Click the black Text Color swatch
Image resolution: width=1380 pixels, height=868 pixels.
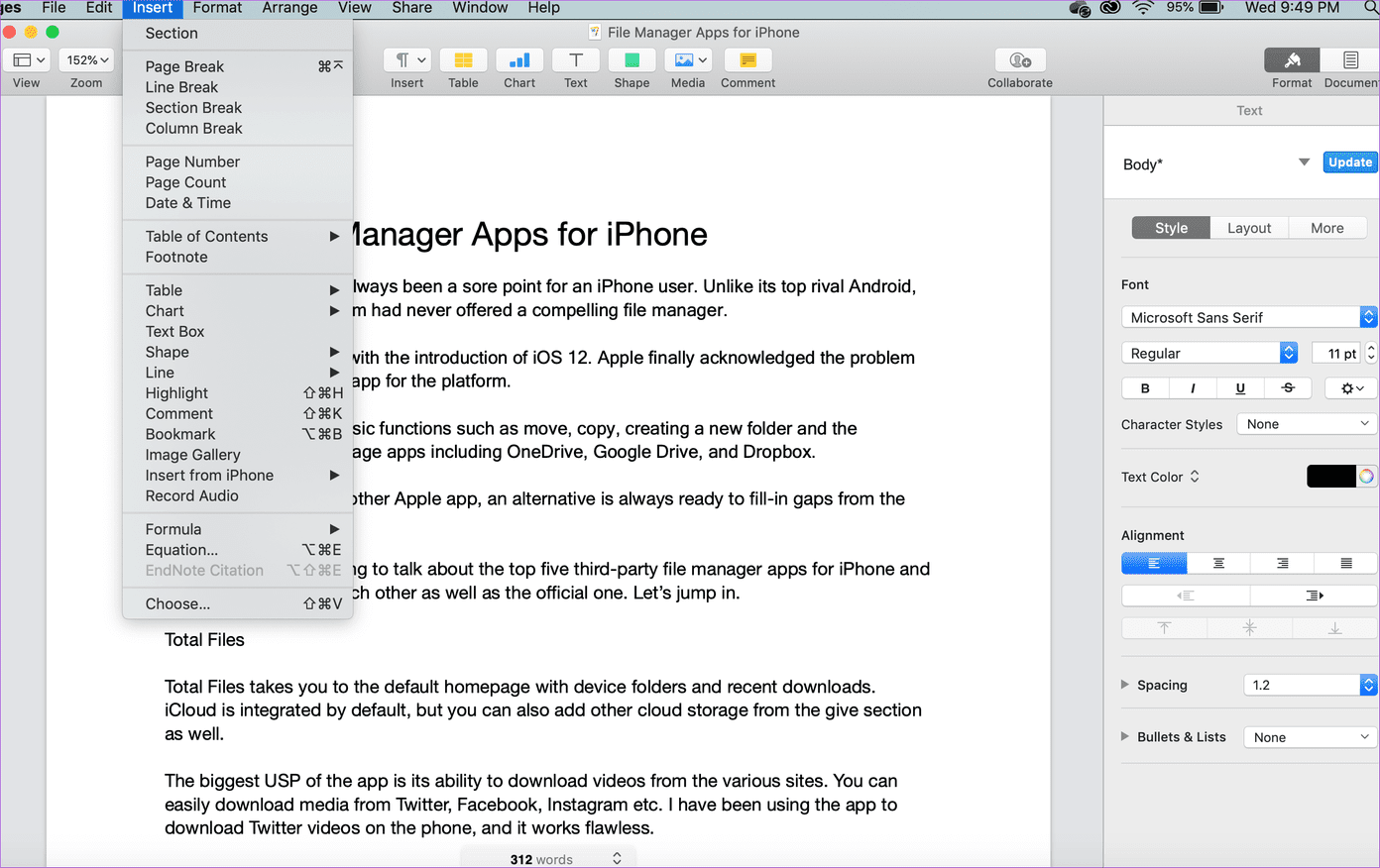point(1331,477)
